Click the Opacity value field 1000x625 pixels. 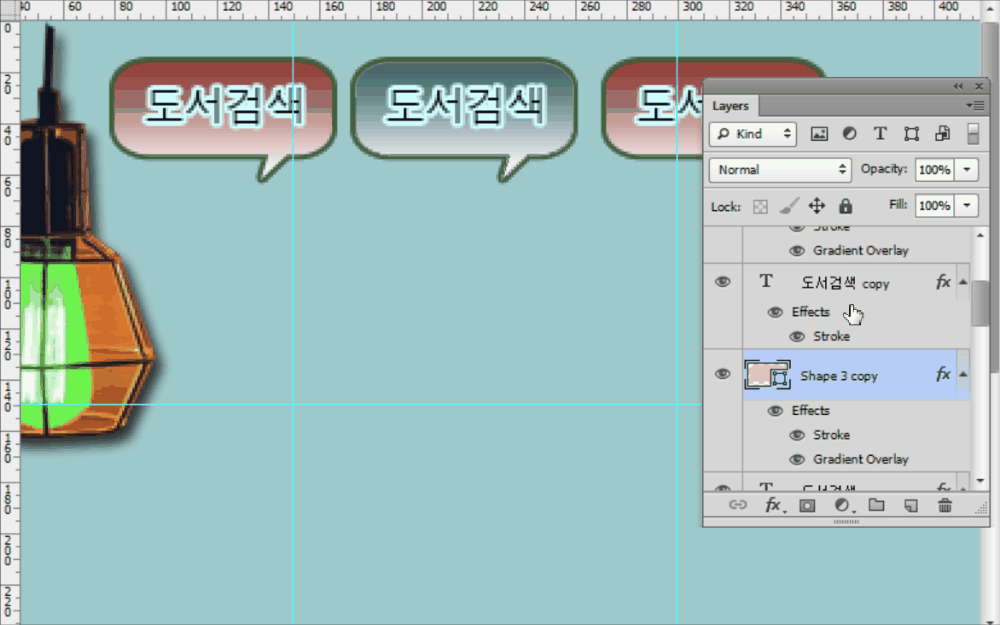(934, 170)
